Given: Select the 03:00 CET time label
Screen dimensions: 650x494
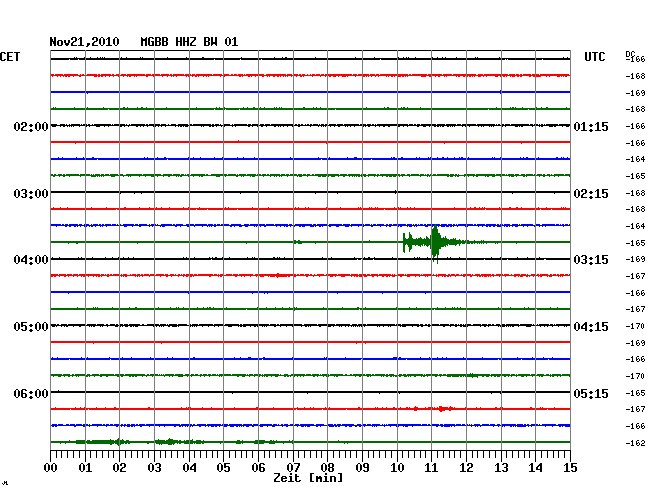Looking at the screenshot, I should point(31,194).
